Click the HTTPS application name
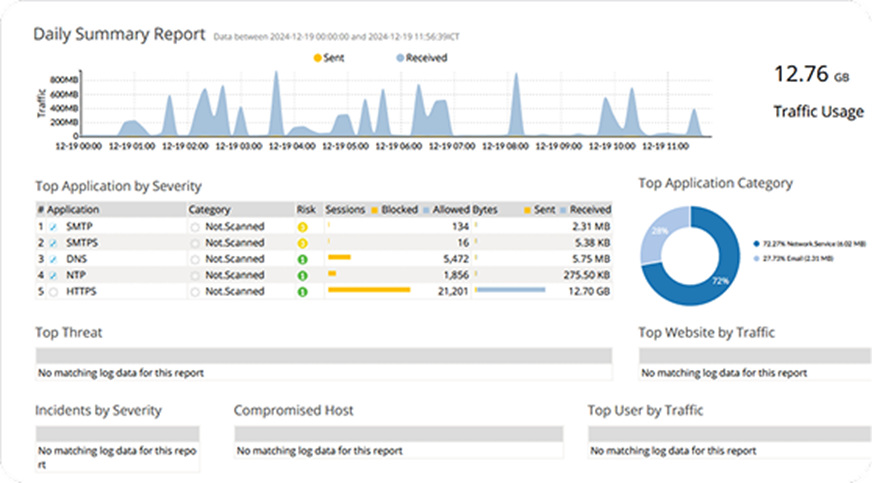 [81, 292]
